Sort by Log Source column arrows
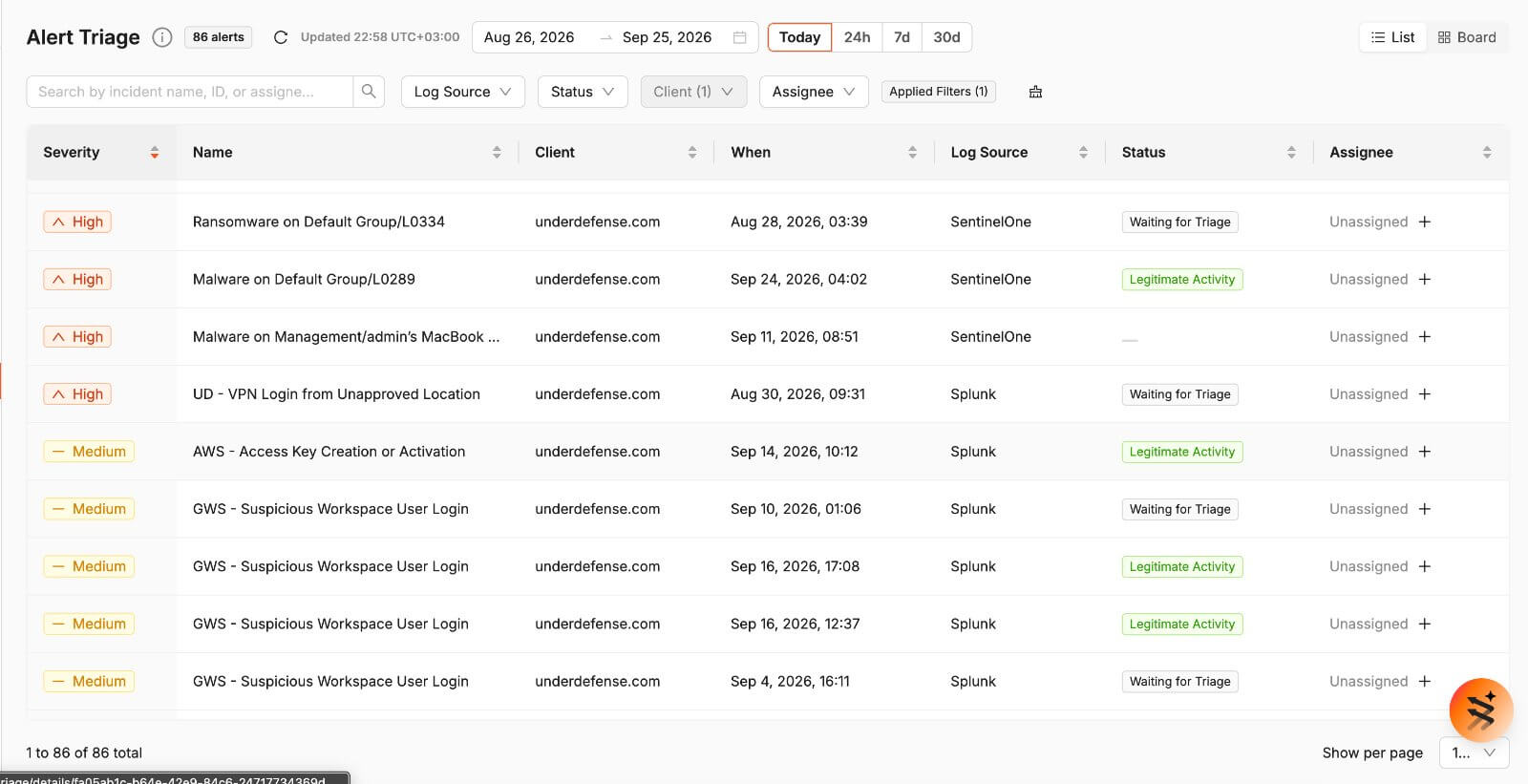This screenshot has width=1528, height=784. pos(1083,153)
